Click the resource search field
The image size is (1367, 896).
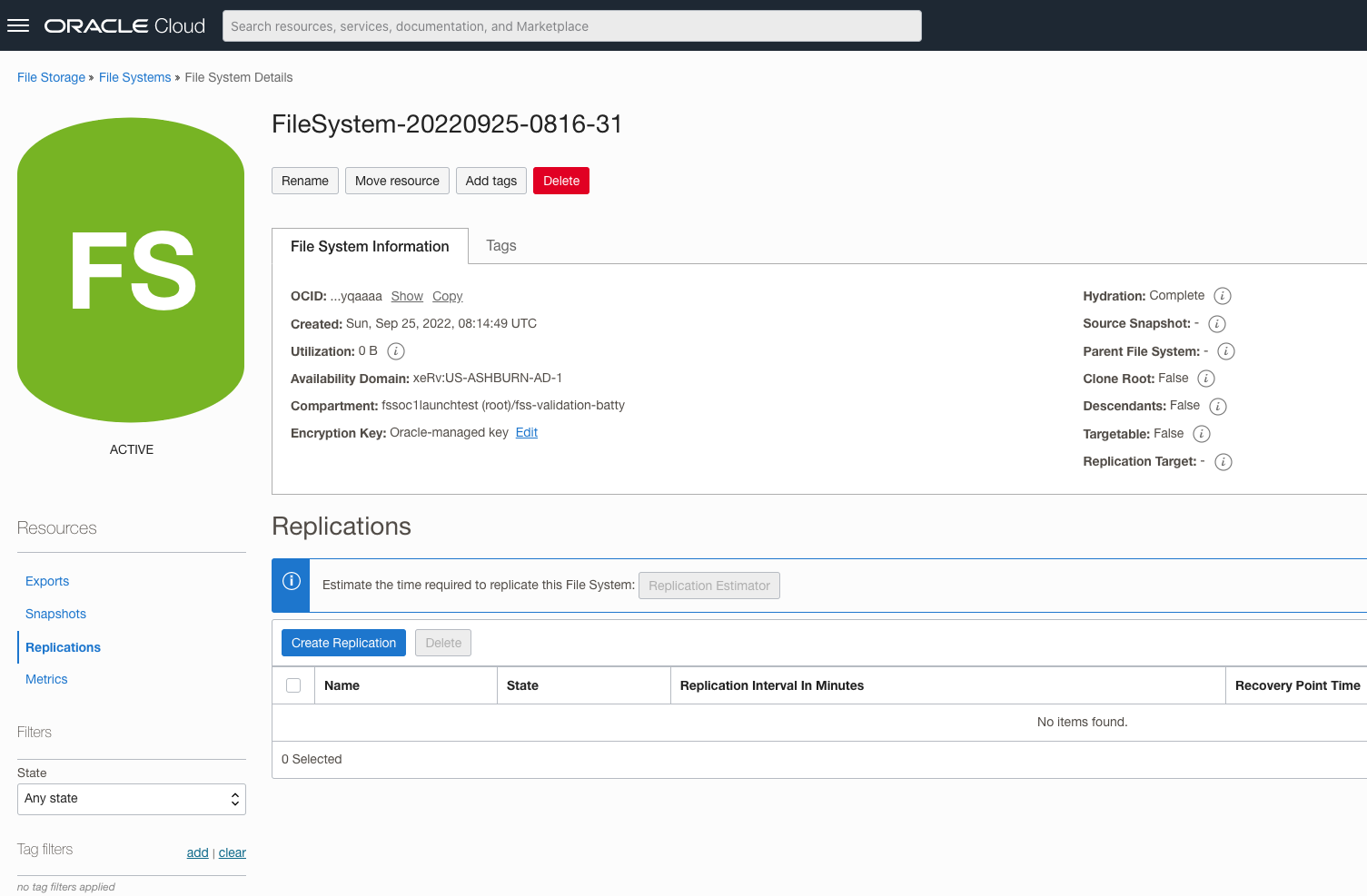571,25
